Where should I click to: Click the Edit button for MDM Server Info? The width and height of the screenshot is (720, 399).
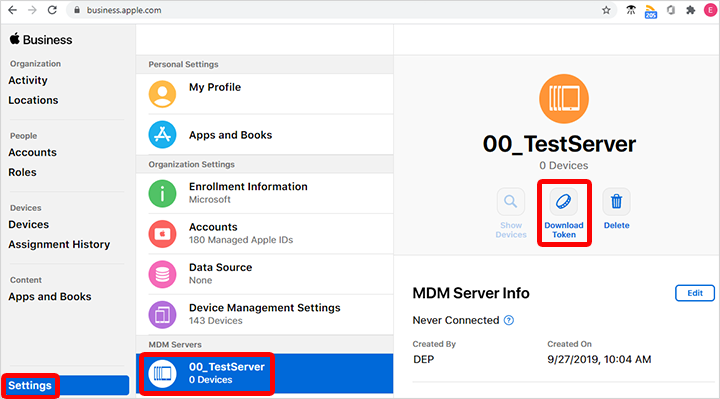(695, 293)
